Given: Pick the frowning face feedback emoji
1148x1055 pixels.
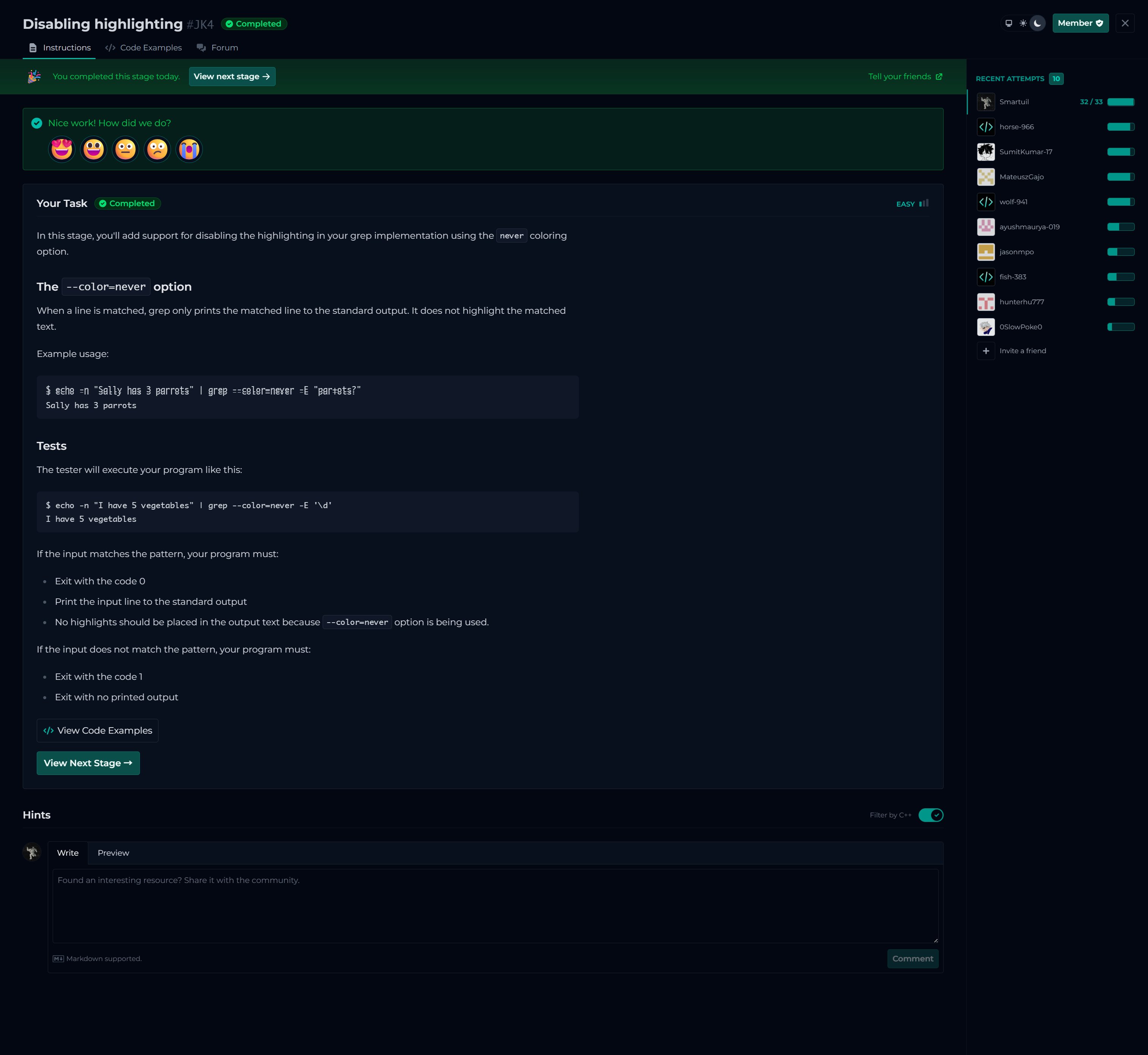Looking at the screenshot, I should pyautogui.click(x=157, y=150).
